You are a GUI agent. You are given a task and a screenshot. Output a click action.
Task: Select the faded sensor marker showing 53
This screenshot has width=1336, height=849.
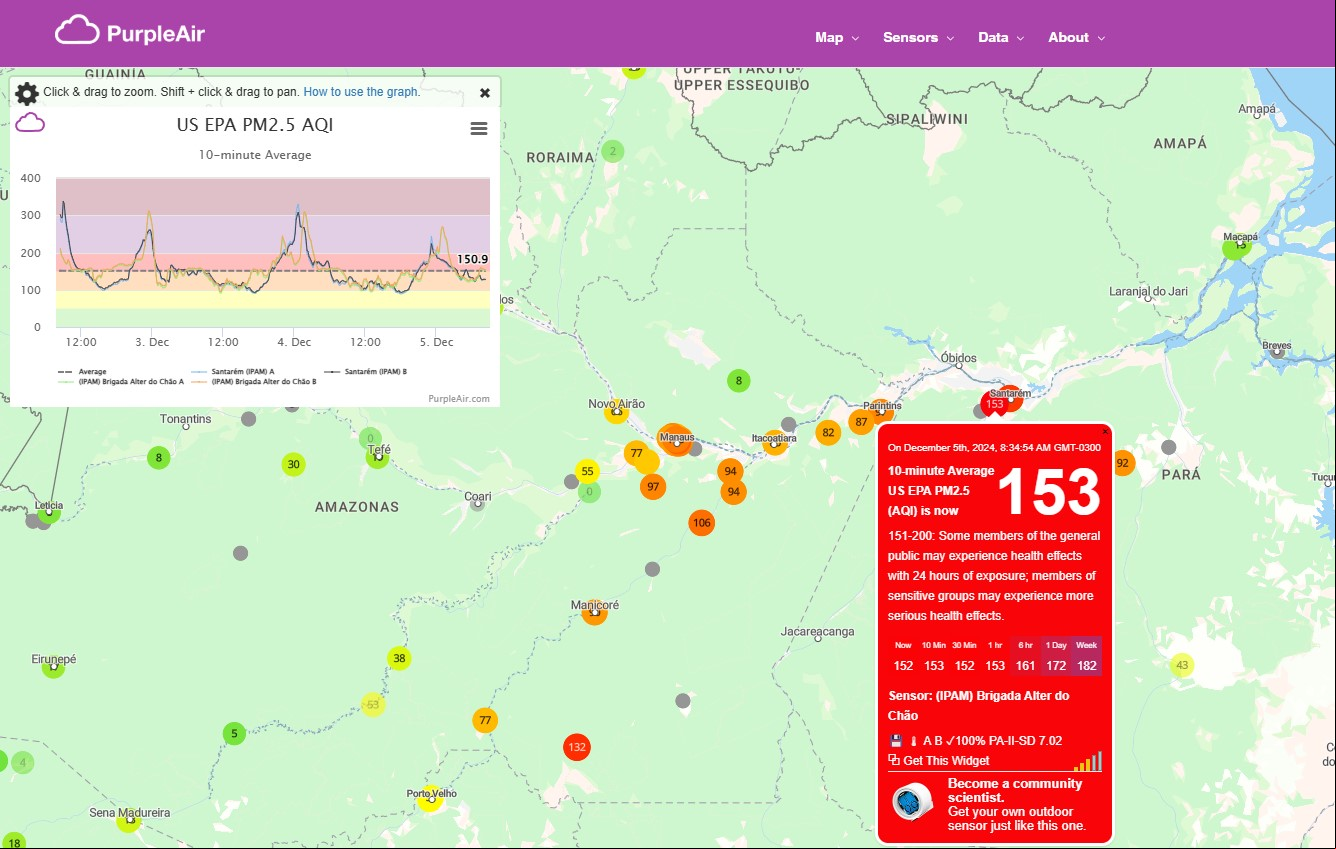point(373,704)
